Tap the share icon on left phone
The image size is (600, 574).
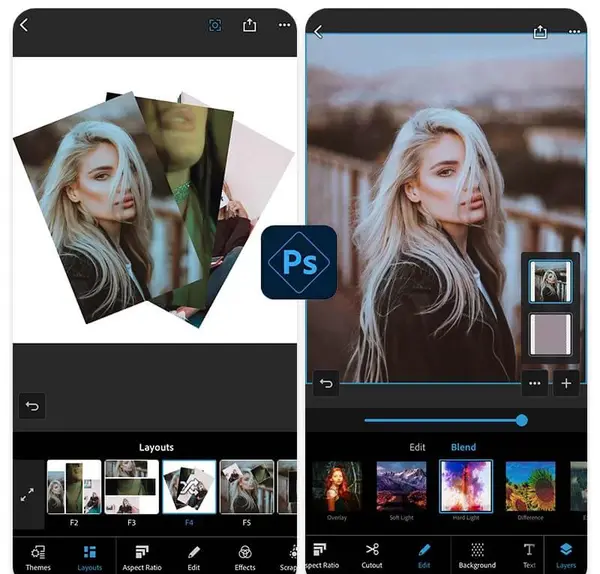pyautogui.click(x=249, y=25)
